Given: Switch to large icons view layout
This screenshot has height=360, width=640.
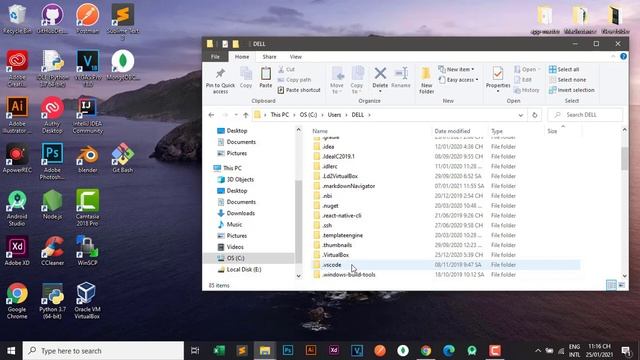Looking at the screenshot, I should pos(621,285).
